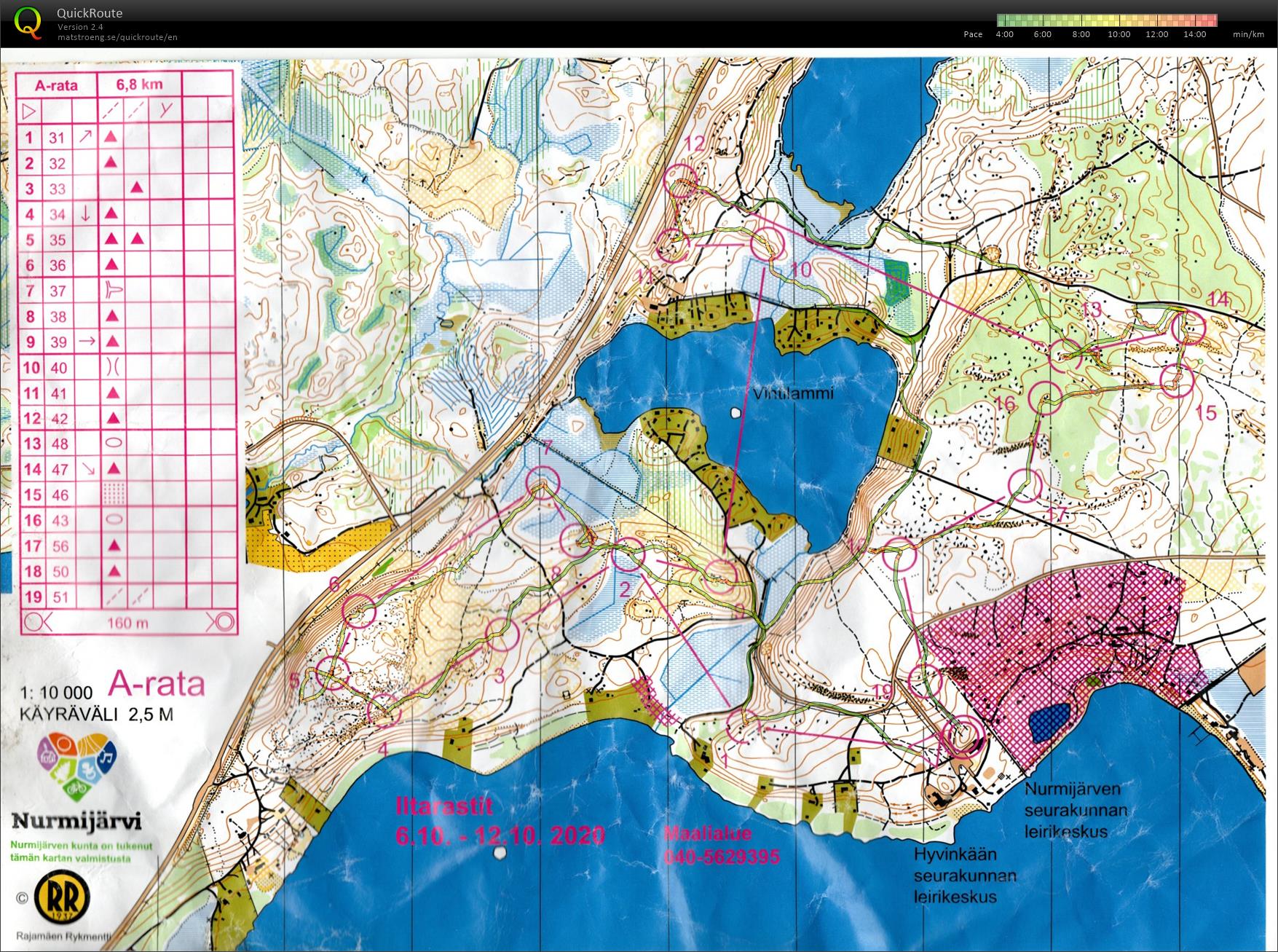
Task: Click the QuickRoute Q logo
Action: 28,21
